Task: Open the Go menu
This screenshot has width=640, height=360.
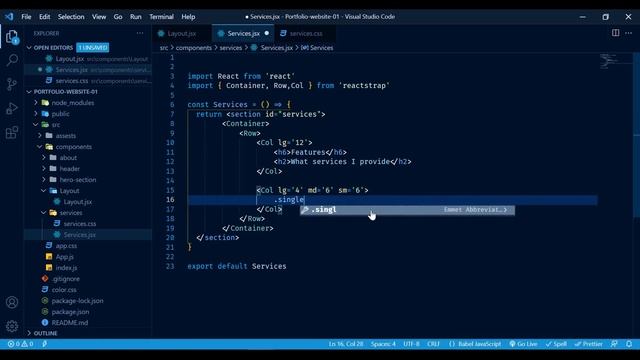Action: 118,17
